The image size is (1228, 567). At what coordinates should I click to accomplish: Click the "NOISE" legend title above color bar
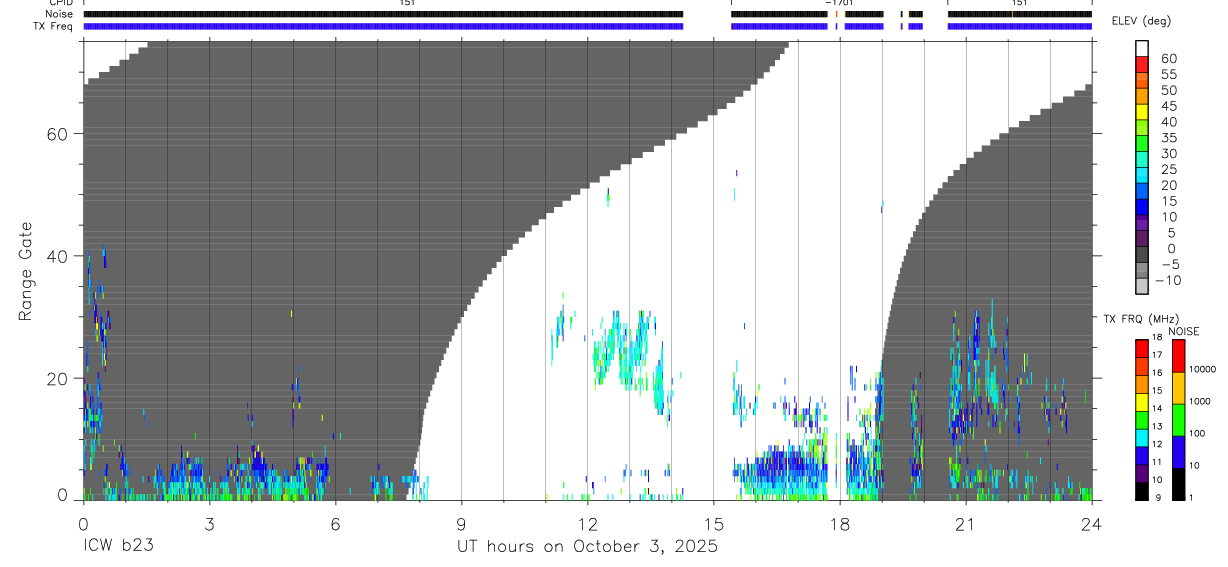pos(1183,331)
